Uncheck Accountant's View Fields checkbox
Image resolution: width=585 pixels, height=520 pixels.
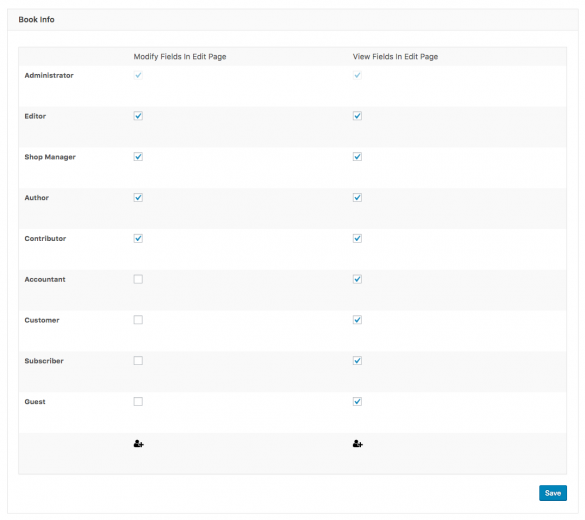click(357, 279)
